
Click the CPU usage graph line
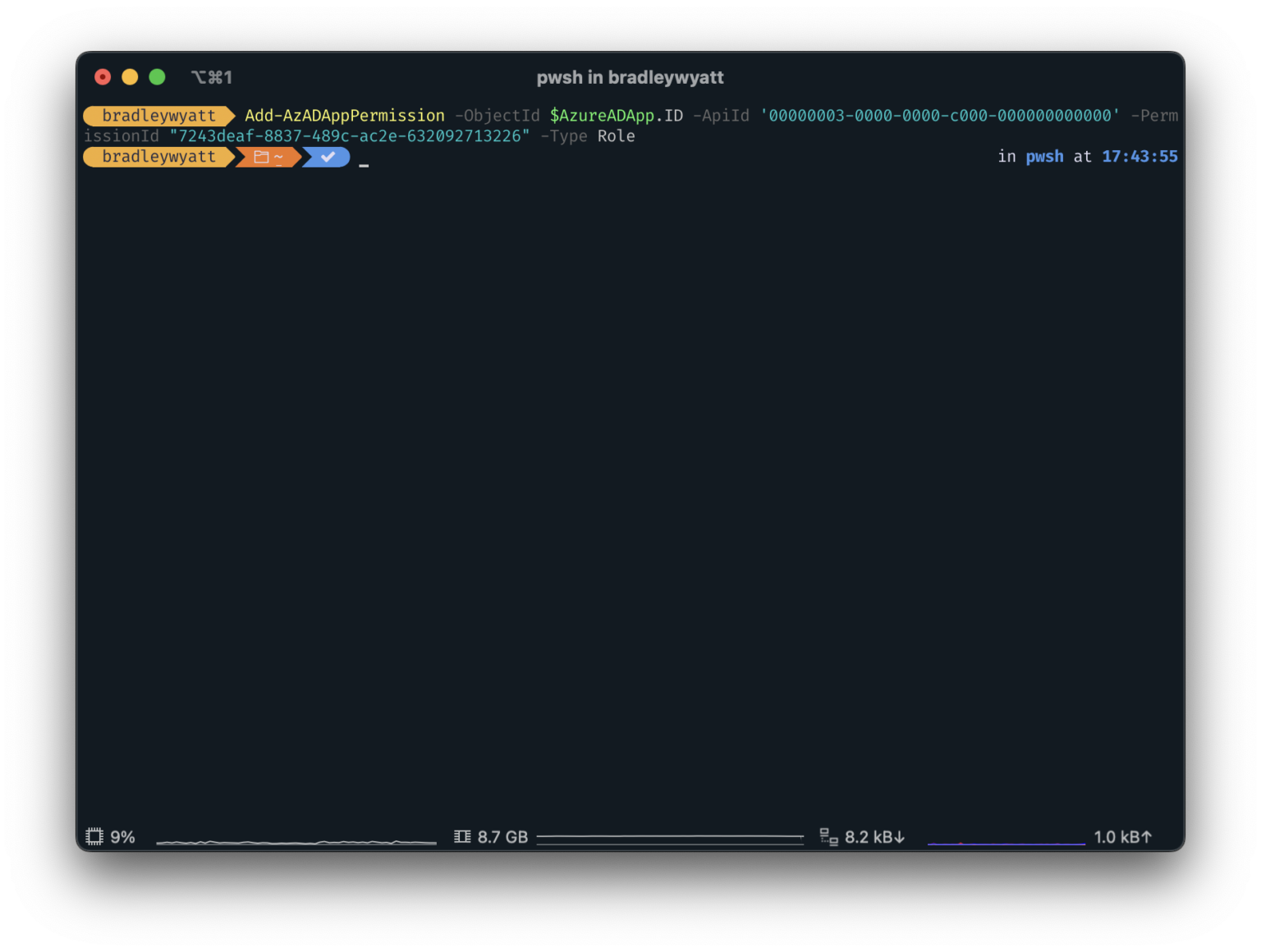(x=296, y=841)
